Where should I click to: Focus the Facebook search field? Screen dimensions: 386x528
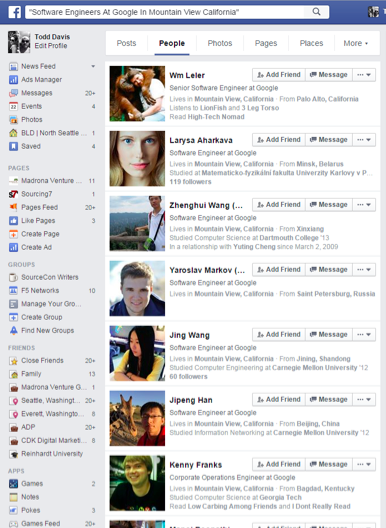point(165,12)
